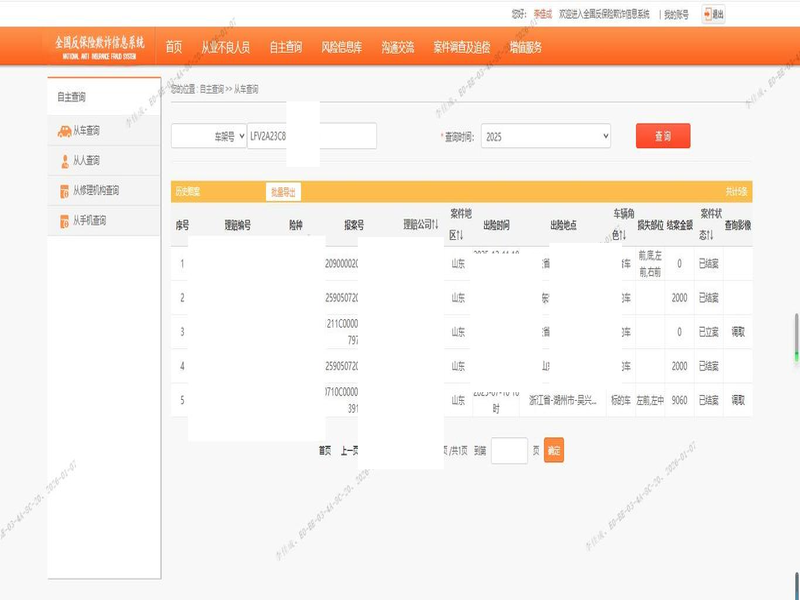Go to 风险信息库 in the top navigation
The image size is (800, 600).
[x=342, y=47]
